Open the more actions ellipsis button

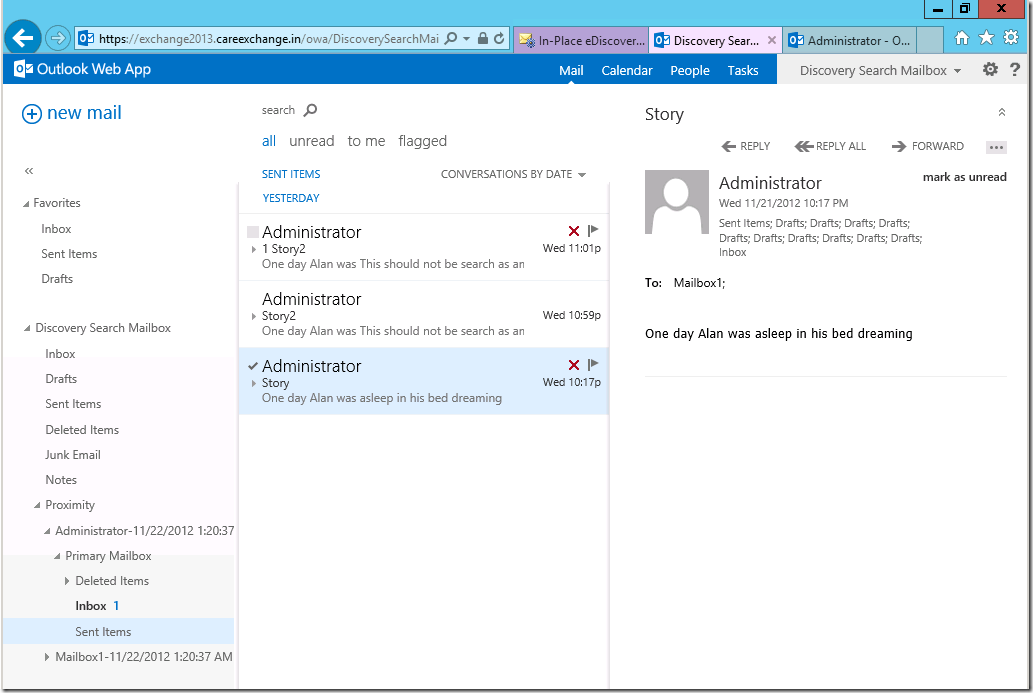tap(996, 147)
